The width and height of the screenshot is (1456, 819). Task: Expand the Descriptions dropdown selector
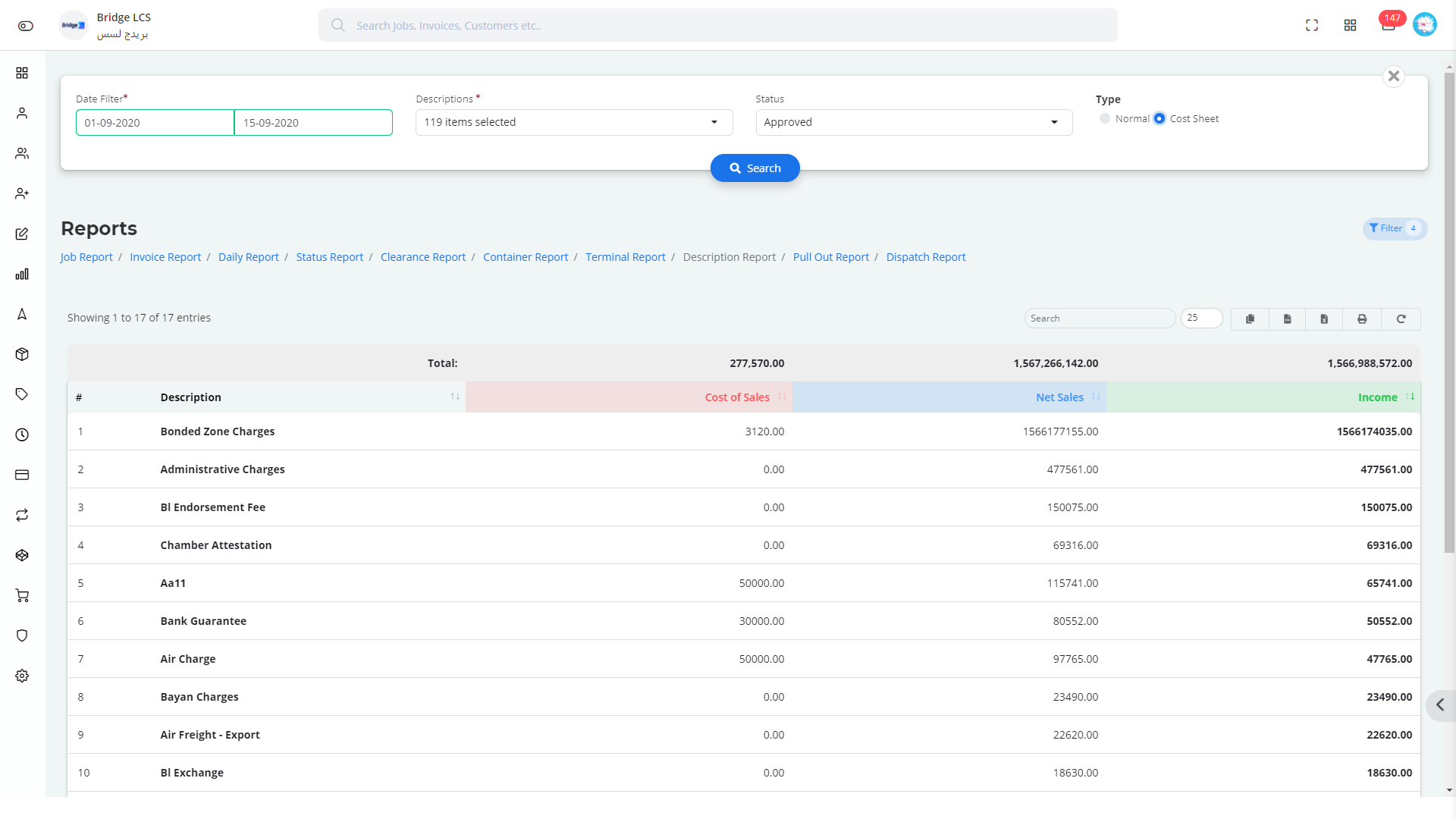click(714, 122)
